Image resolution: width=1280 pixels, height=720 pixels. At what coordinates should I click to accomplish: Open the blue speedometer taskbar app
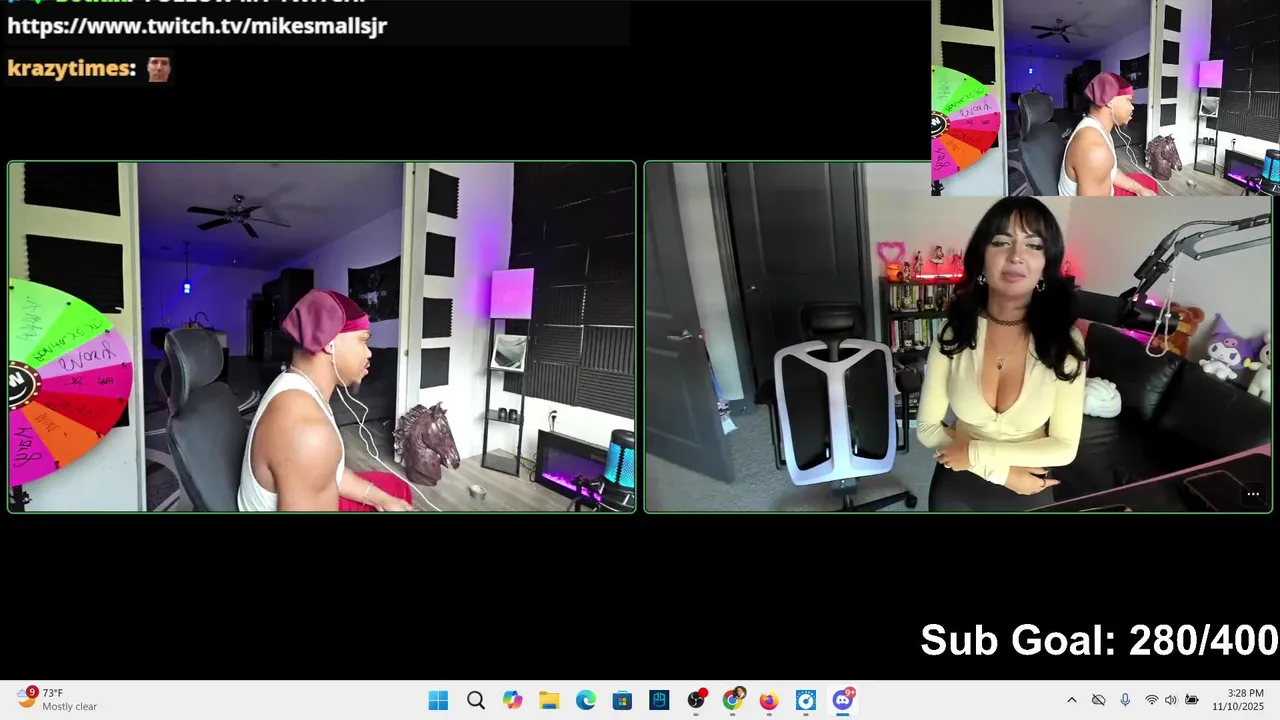click(x=806, y=701)
